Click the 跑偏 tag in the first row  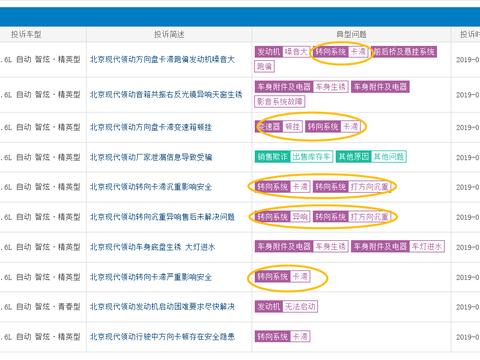(x=265, y=66)
